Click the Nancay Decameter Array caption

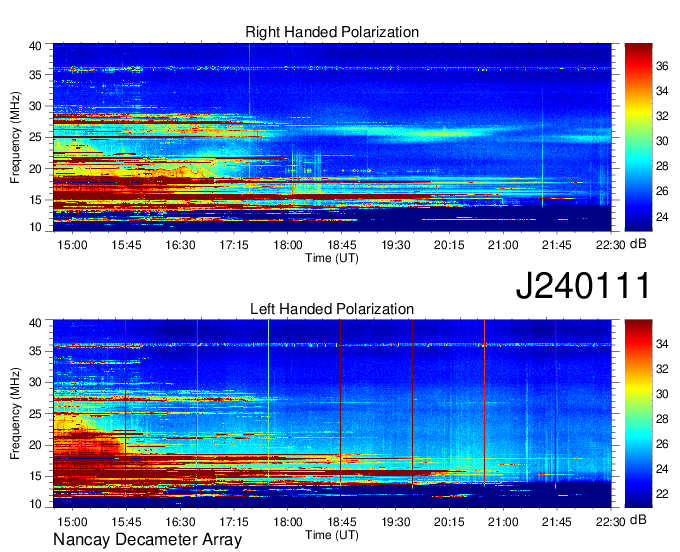coord(147,539)
